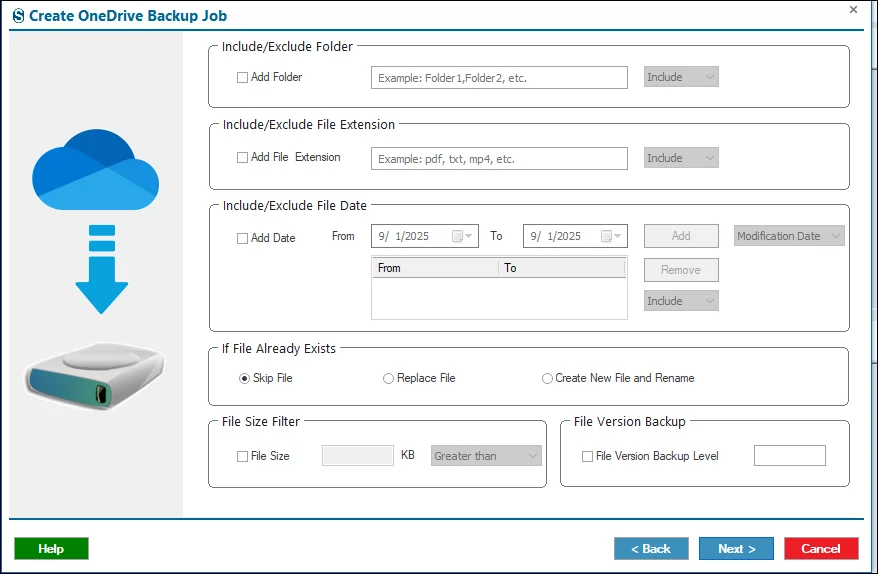
Task: Go back with the Back button
Action: (651, 548)
